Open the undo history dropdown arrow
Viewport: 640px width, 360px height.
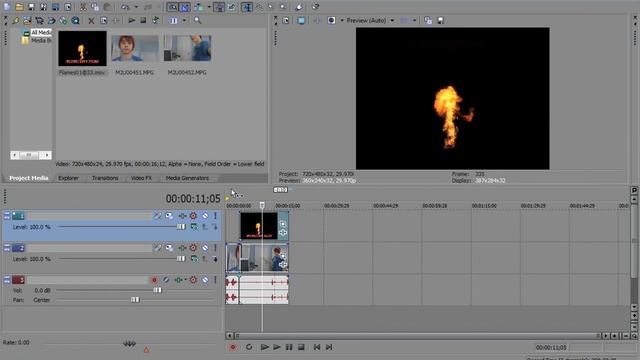click(x=136, y=7)
